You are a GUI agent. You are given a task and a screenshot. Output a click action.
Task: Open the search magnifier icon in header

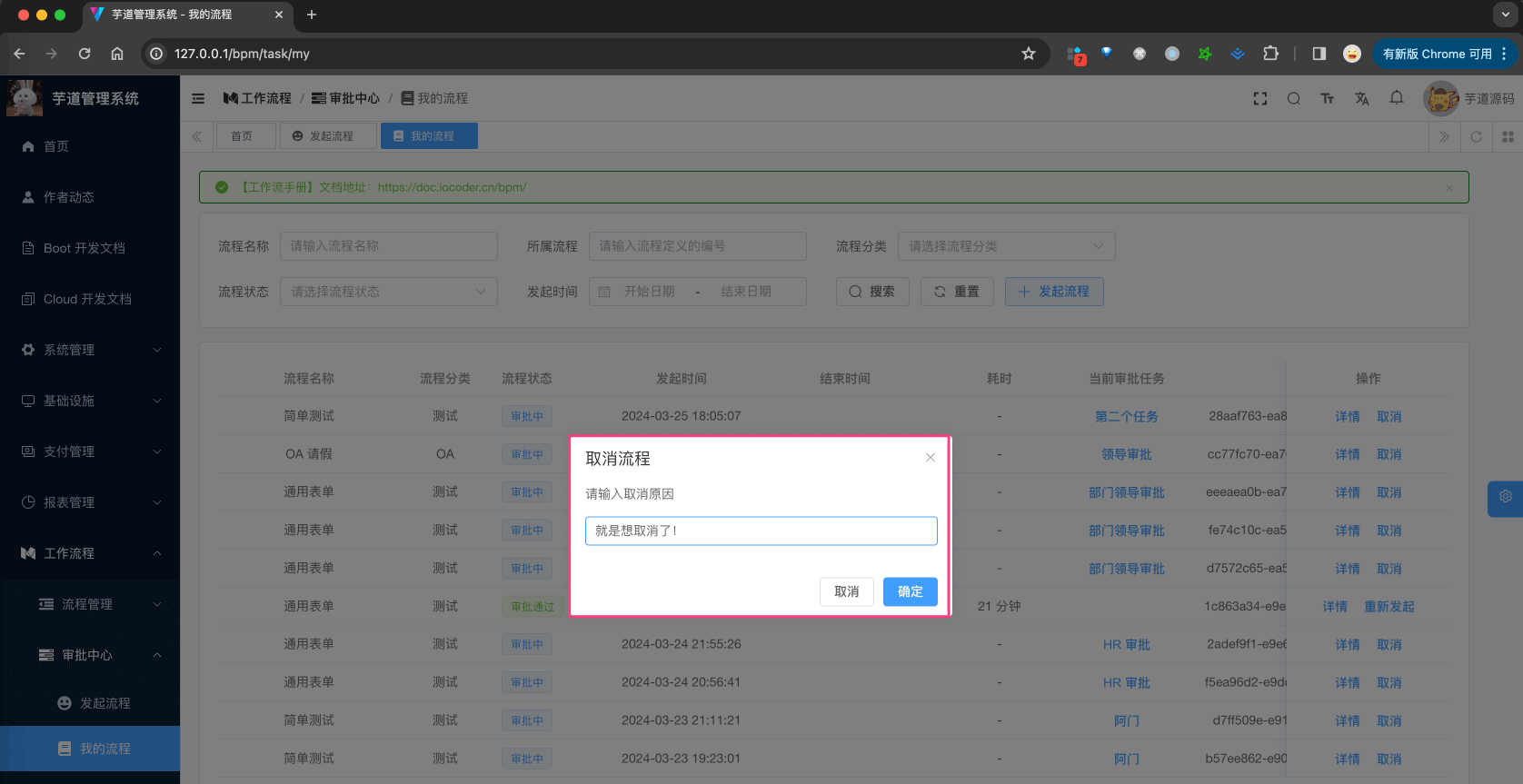coord(1293,98)
